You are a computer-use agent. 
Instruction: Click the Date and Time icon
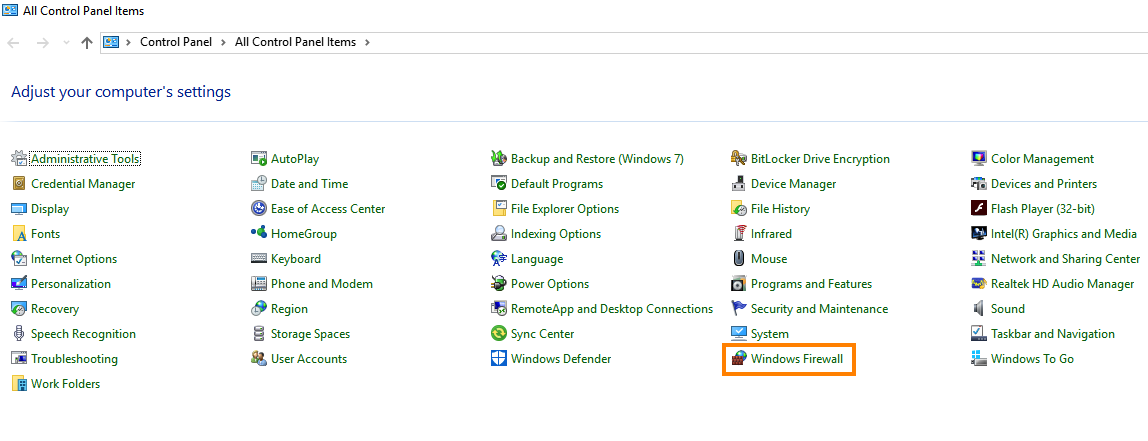point(258,184)
